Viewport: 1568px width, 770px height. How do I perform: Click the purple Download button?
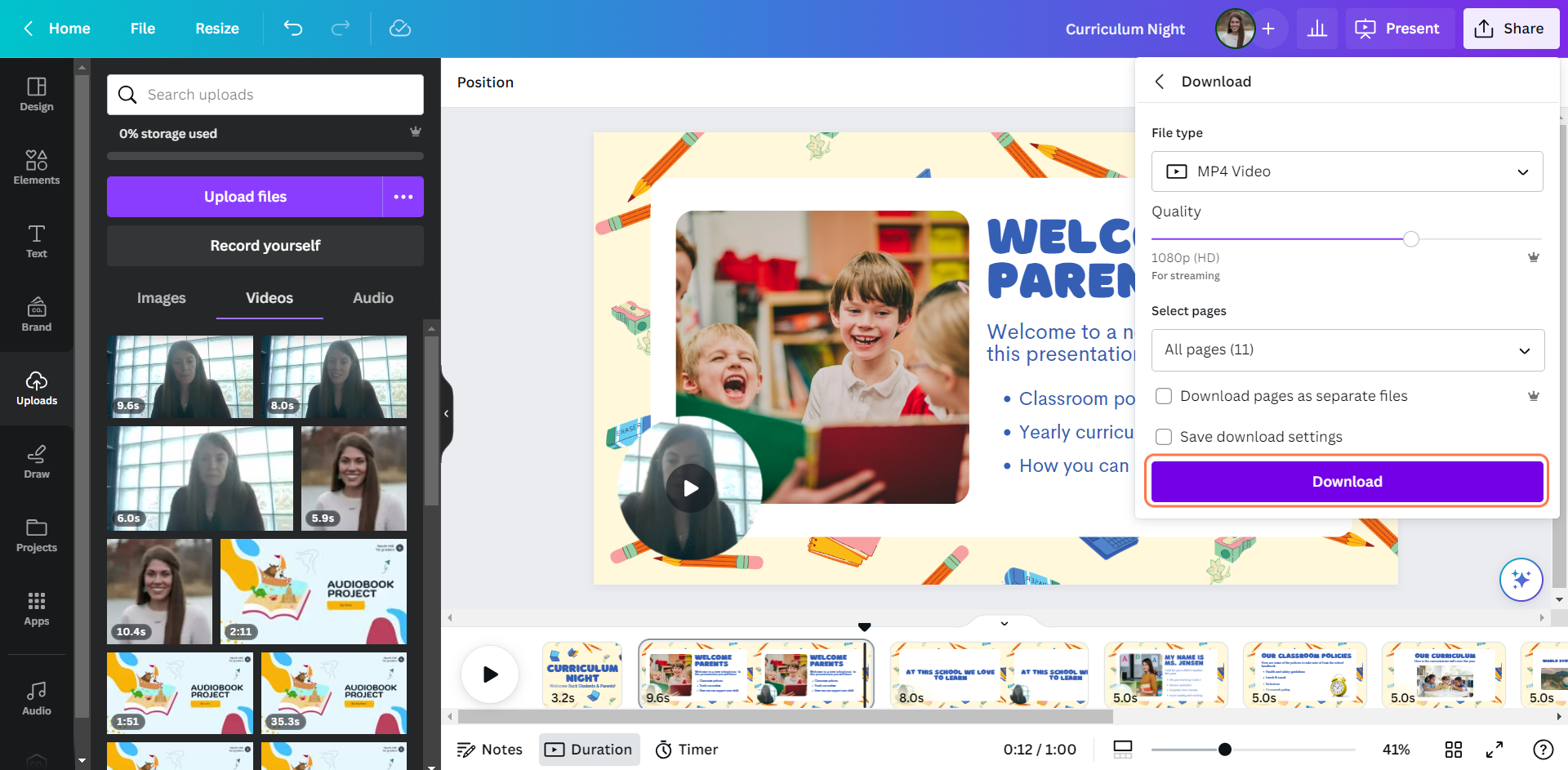pyautogui.click(x=1347, y=482)
